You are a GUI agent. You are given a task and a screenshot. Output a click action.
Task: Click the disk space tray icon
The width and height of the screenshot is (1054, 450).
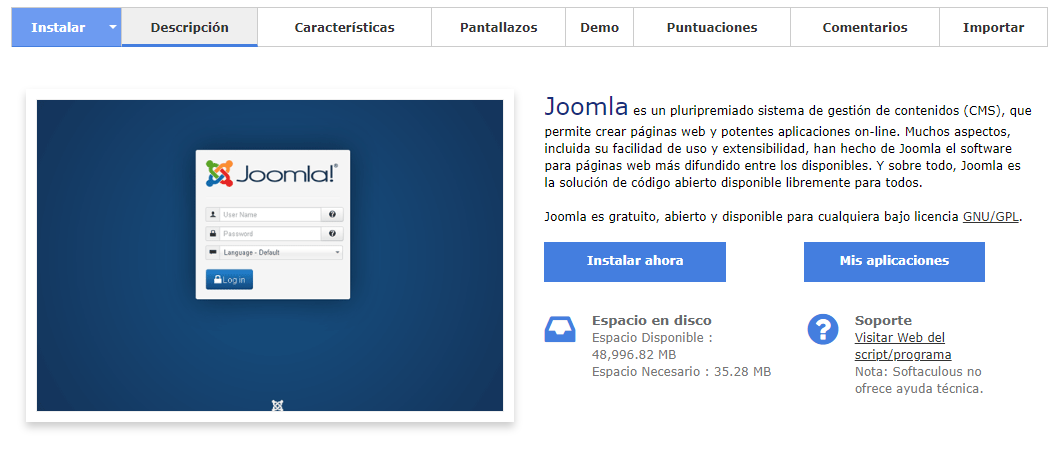(559, 329)
